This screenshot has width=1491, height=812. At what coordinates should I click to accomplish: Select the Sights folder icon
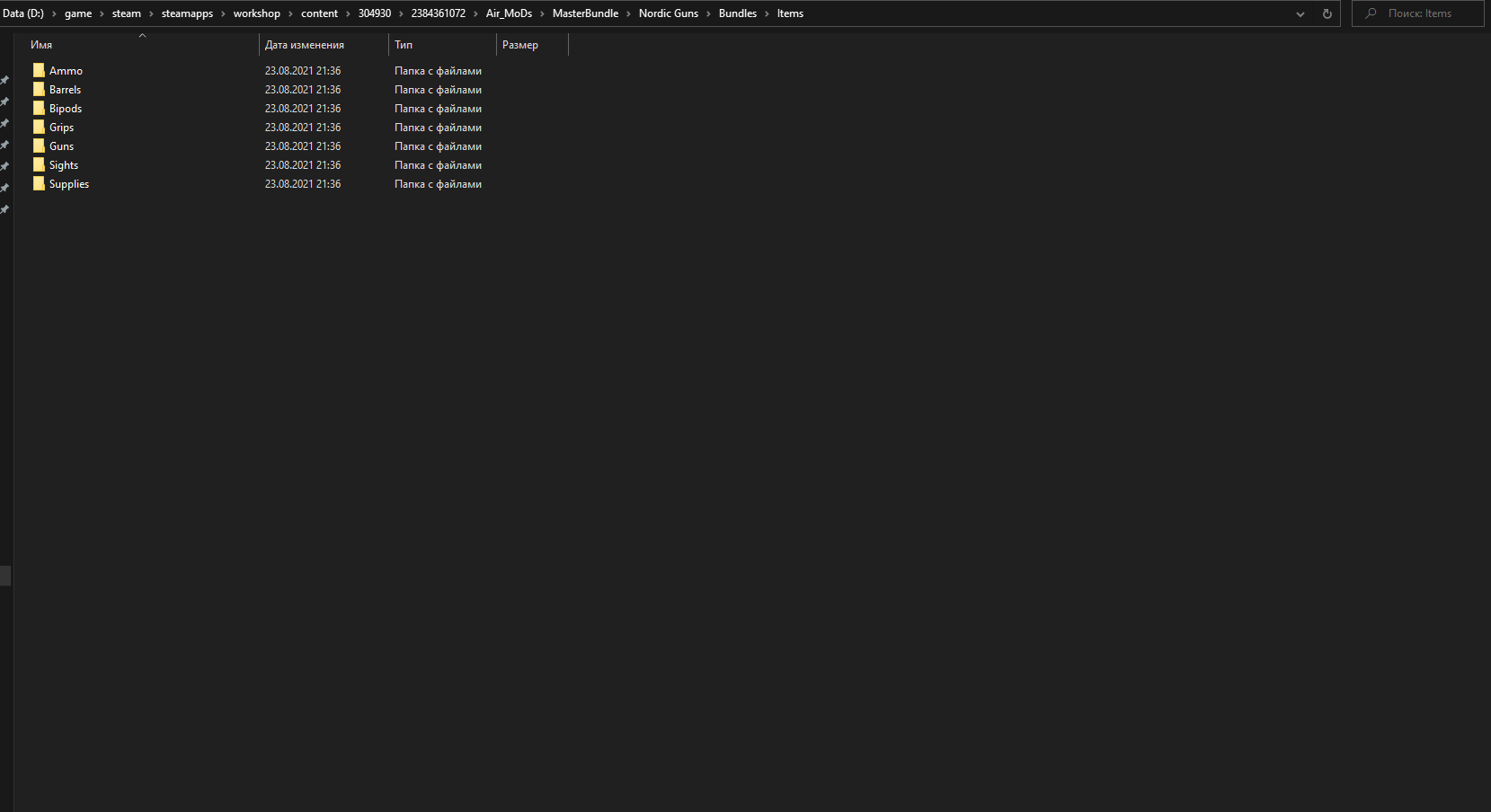click(x=39, y=164)
